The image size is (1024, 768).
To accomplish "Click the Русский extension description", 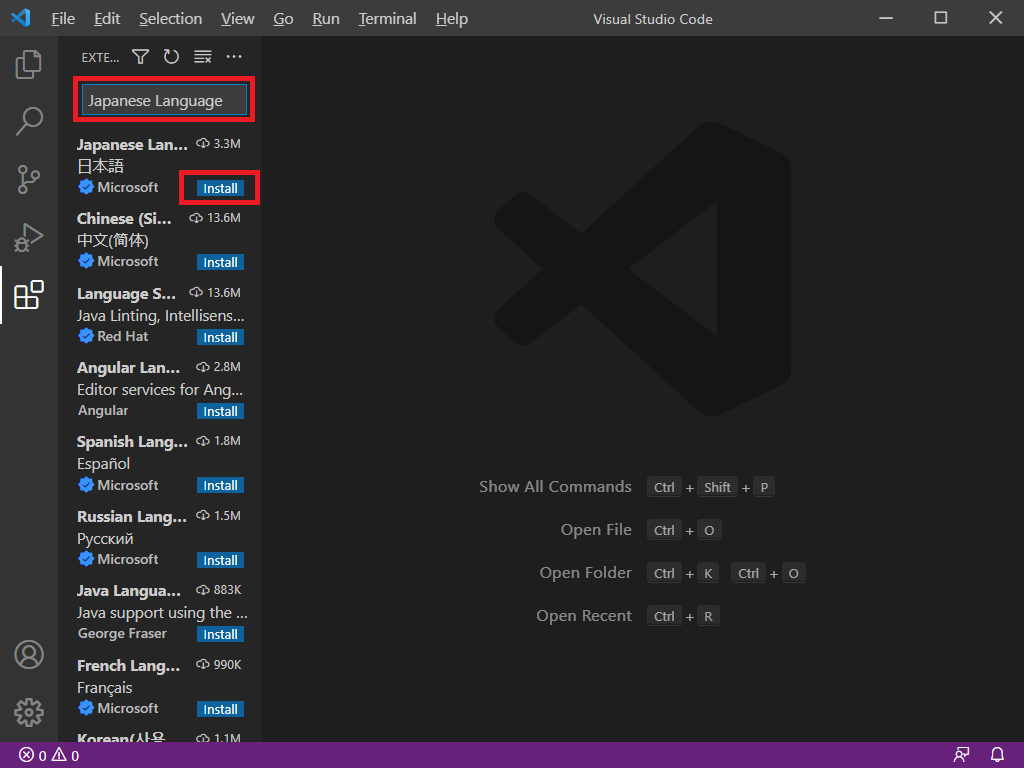I will 105,539.
